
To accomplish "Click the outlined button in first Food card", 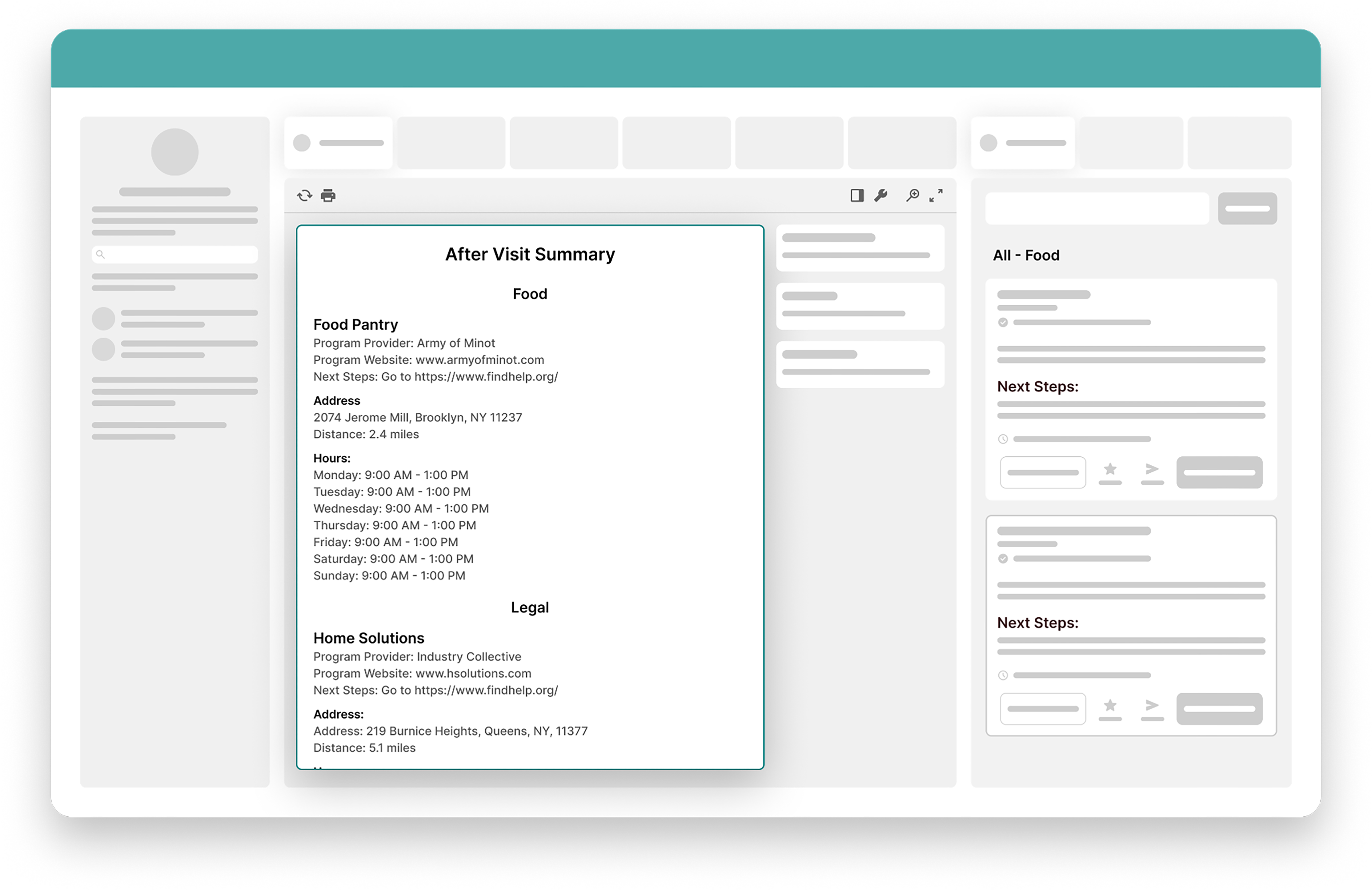I will pos(1043,473).
